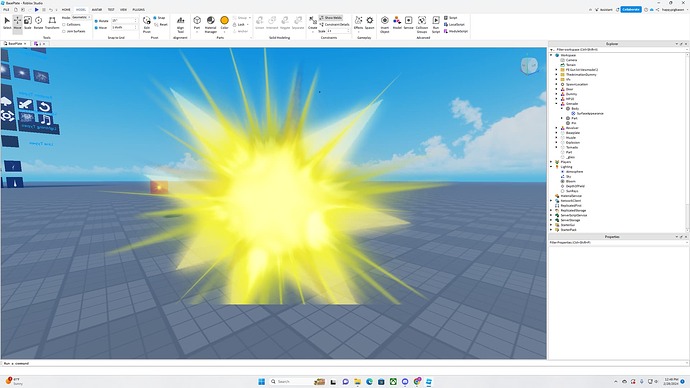The image size is (690, 388).
Task: Open the Service insertion tool
Action: coord(408,23)
